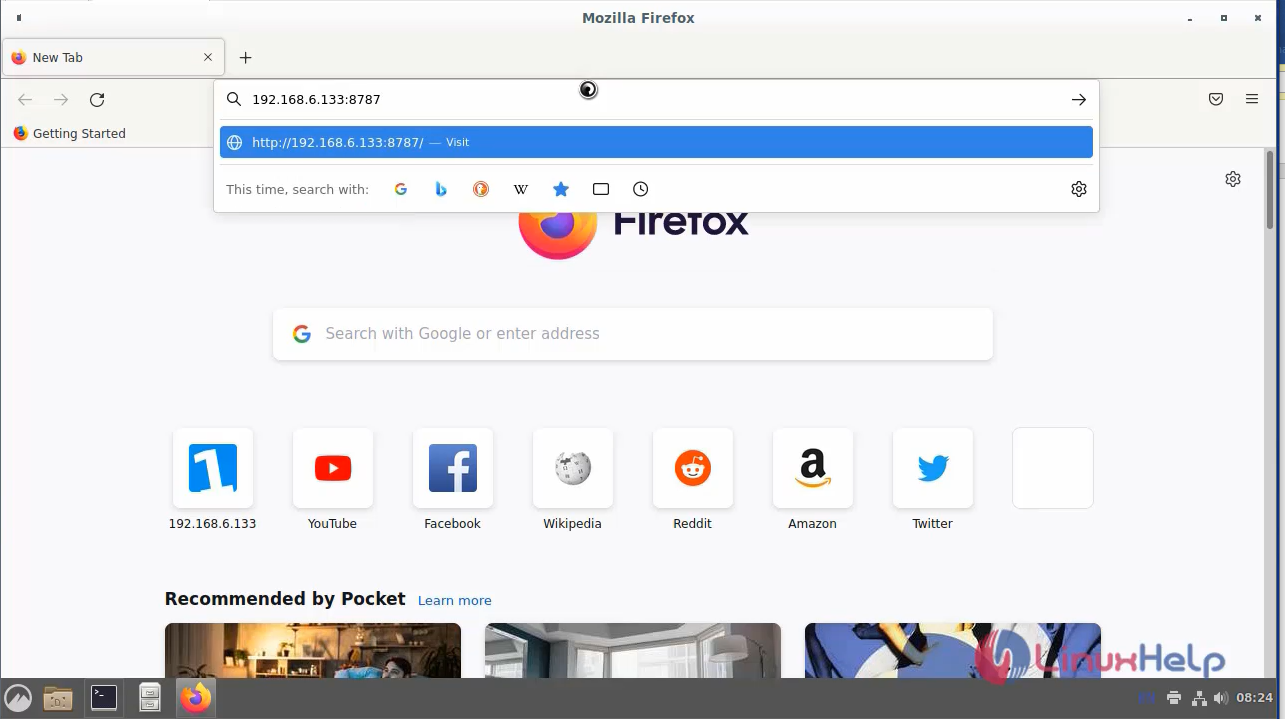Pick DuckDuckGo as one-time search engine

[x=481, y=189]
